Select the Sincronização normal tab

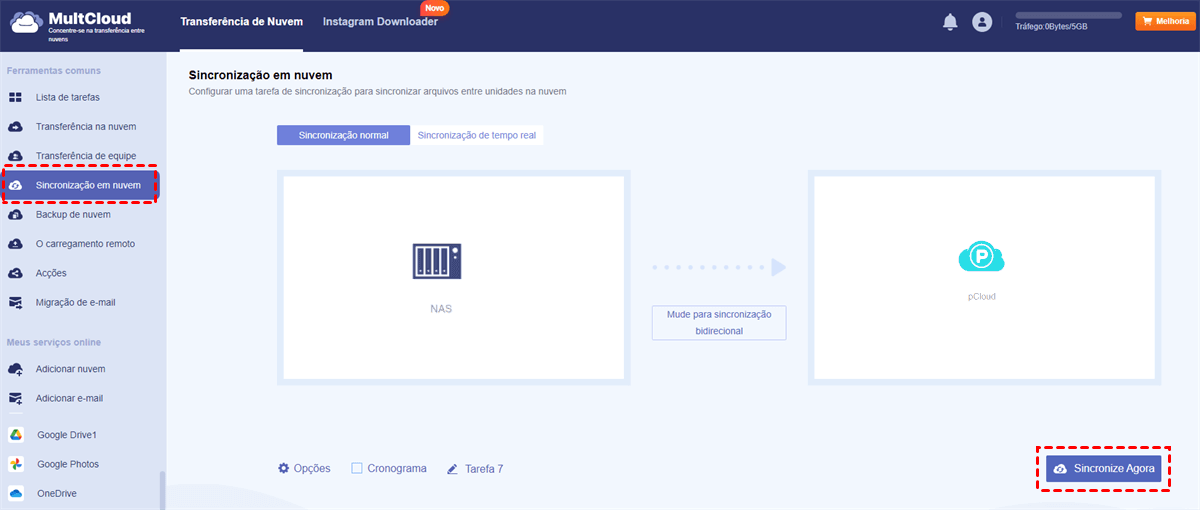pyautogui.click(x=344, y=135)
